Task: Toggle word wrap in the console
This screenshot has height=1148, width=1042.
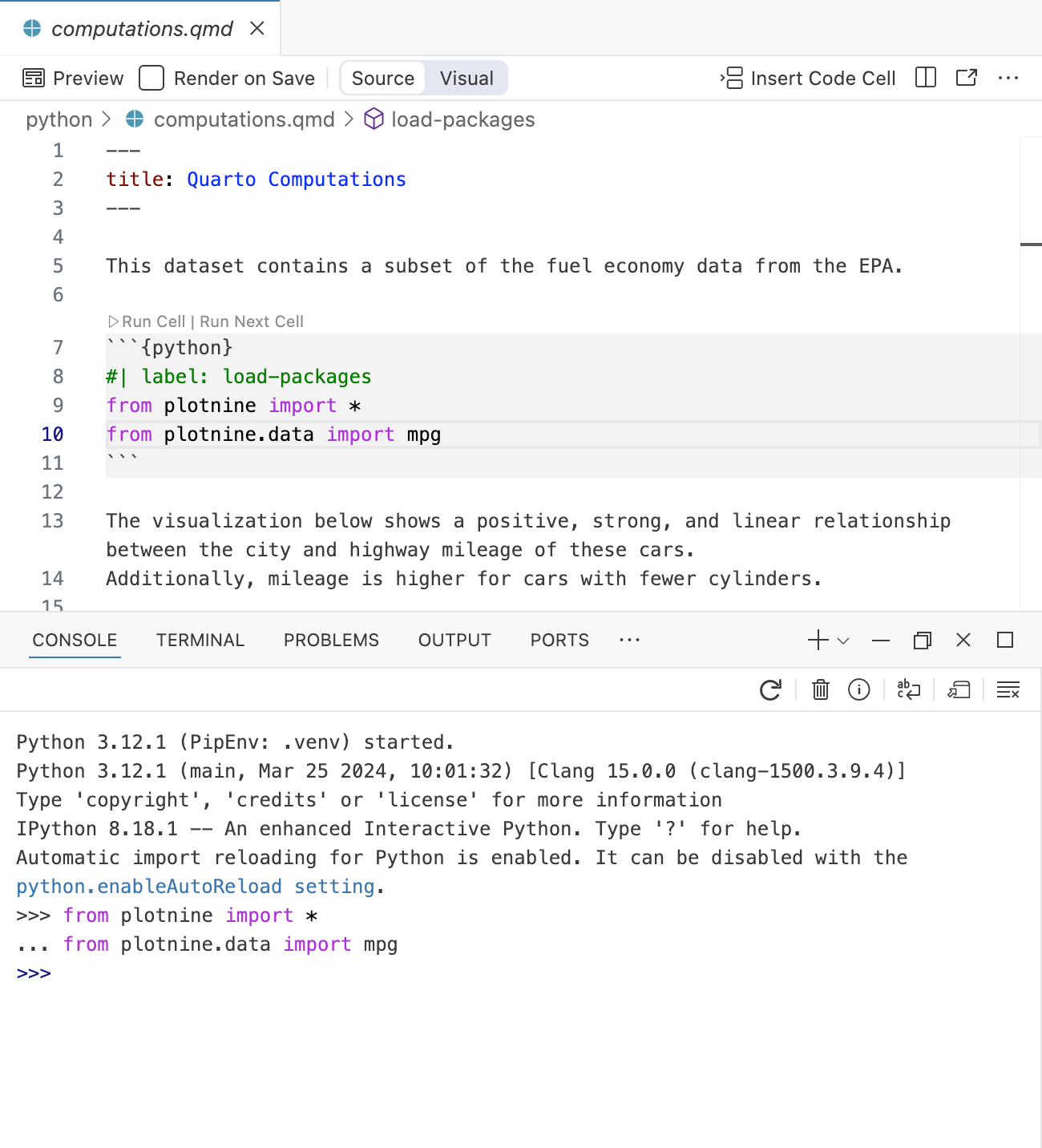Action: pos(908,689)
